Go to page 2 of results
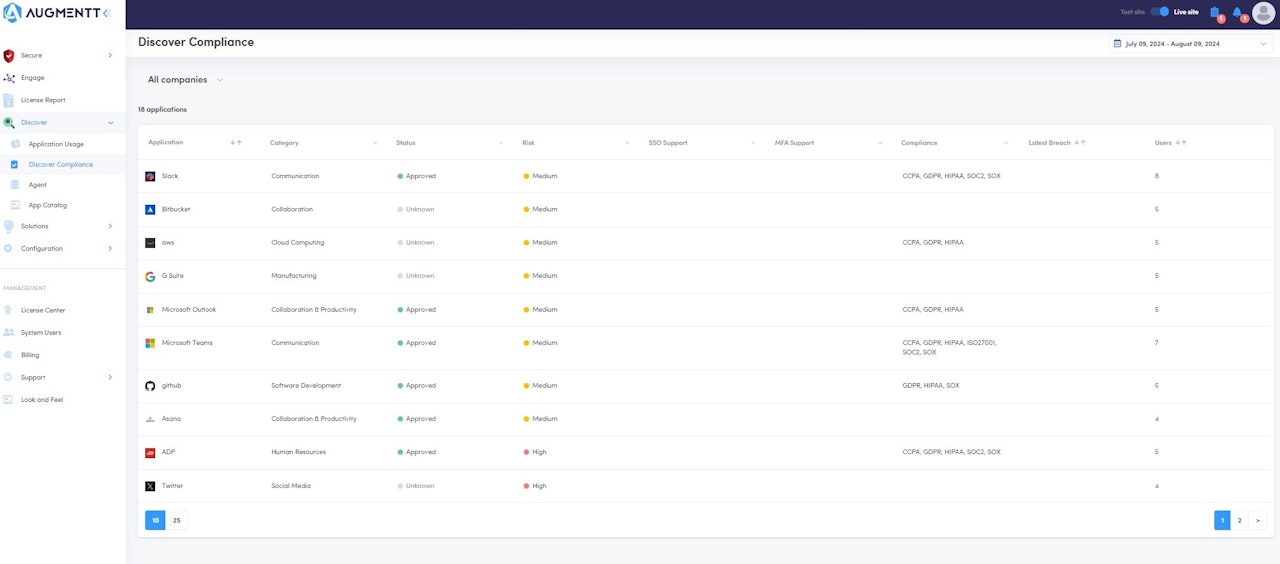 (x=1240, y=520)
